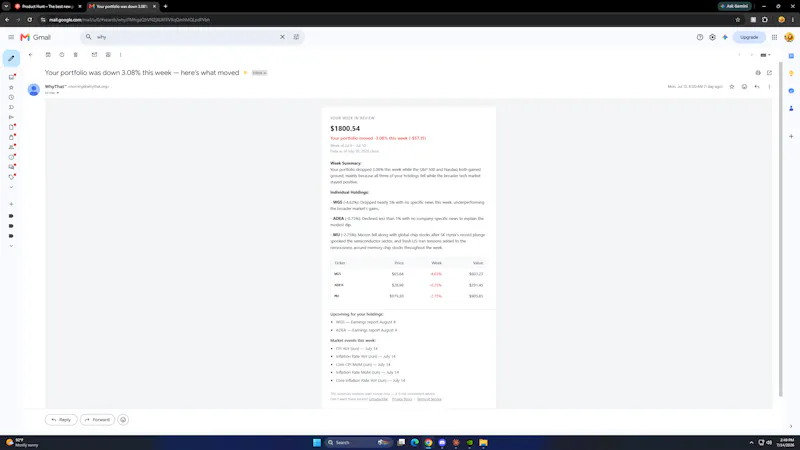Open more options in email toolbar
This screenshot has height=450, width=800.
click(120, 55)
